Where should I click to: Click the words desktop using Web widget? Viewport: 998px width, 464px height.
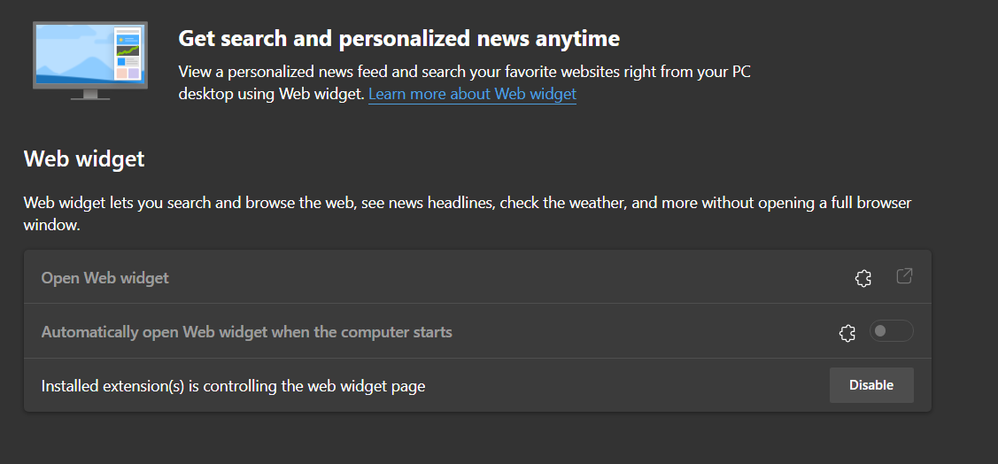click(x=271, y=94)
